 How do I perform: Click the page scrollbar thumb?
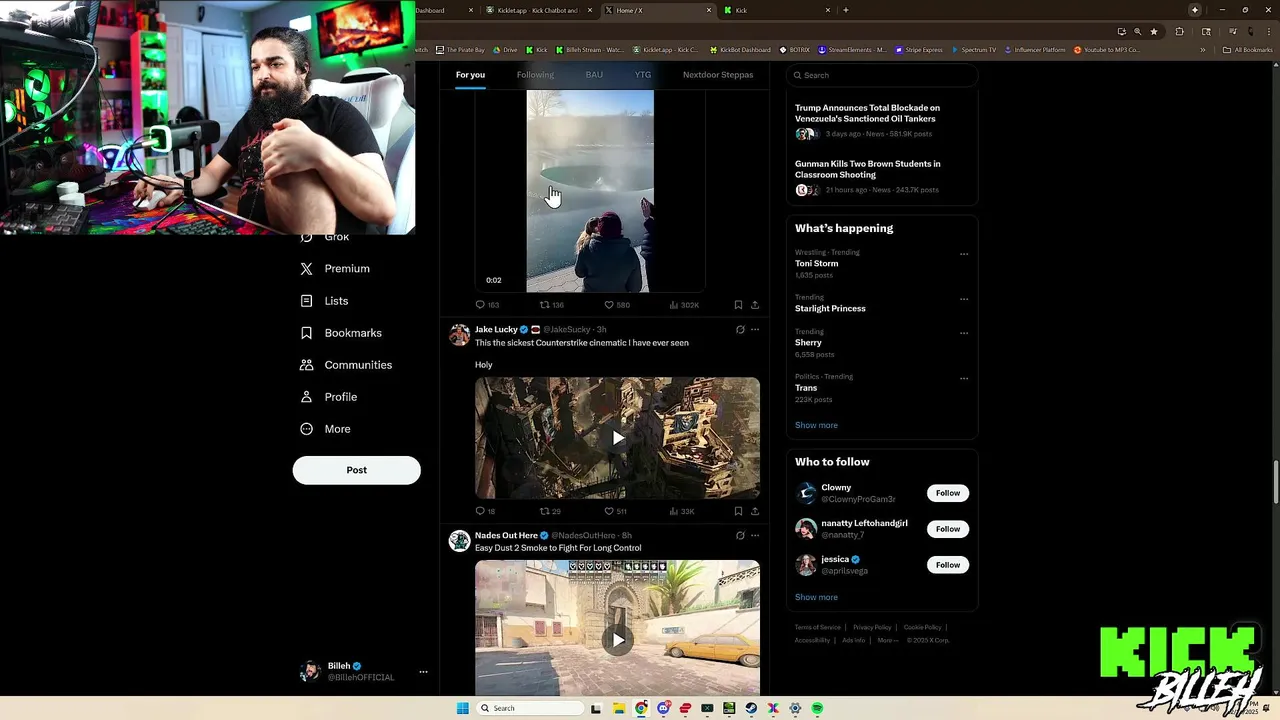pyautogui.click(x=1275, y=483)
